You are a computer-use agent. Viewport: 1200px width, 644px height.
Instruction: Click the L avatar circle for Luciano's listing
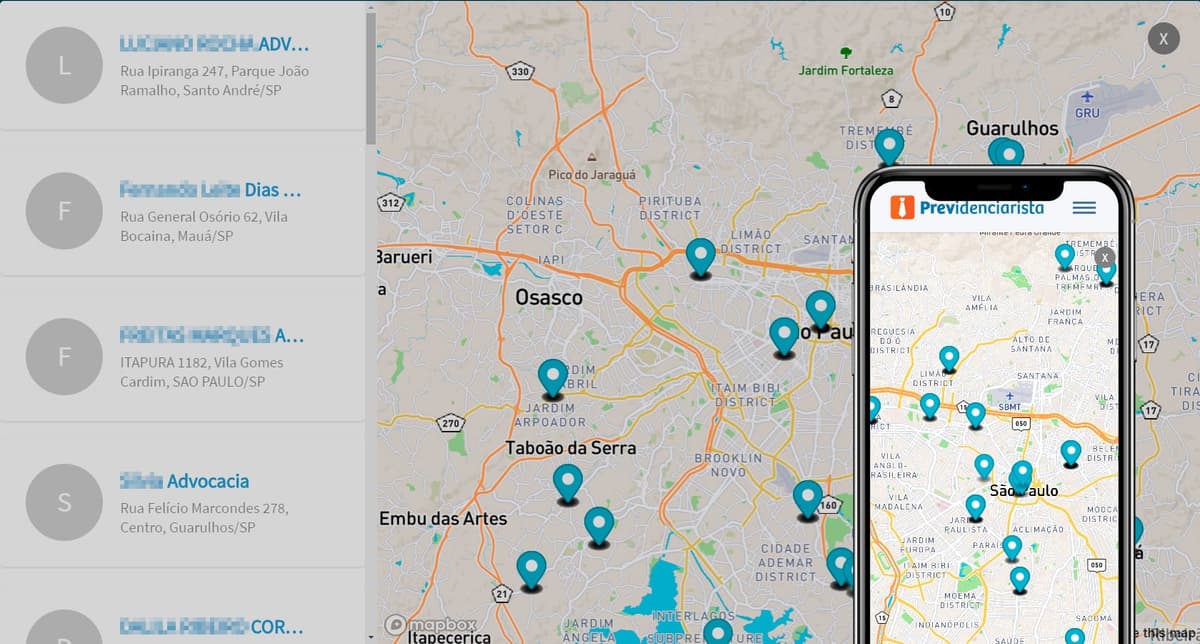click(63, 65)
